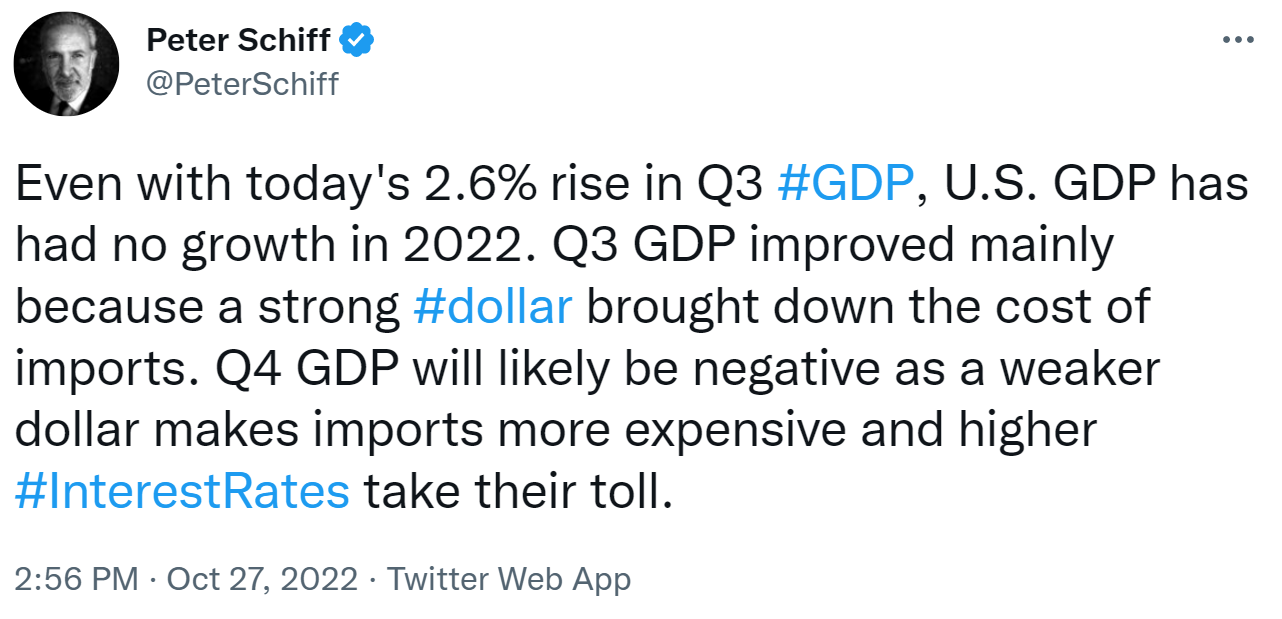1282x619 pixels.
Task: Click the phrase "take their toll."
Action: point(513,492)
